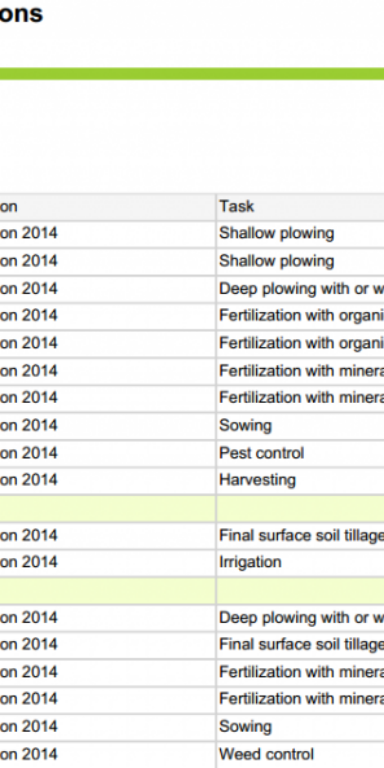Select the Final surface soil tillage cell below Deep plowing
Viewport: 384px width, 768px height.
[300, 645]
